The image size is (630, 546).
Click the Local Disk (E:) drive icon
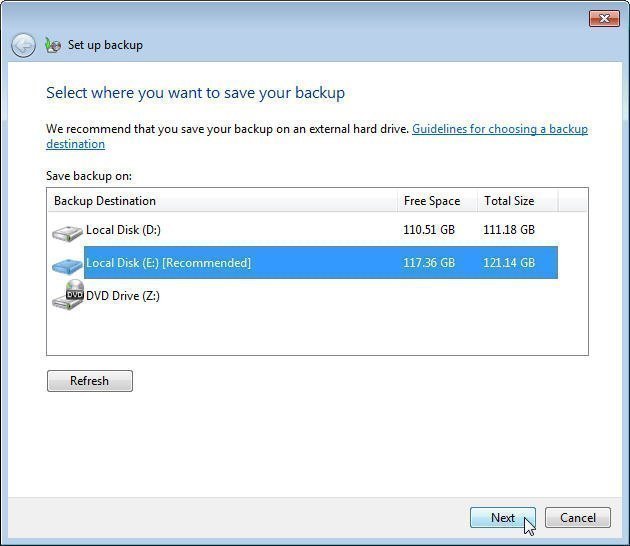point(67,265)
